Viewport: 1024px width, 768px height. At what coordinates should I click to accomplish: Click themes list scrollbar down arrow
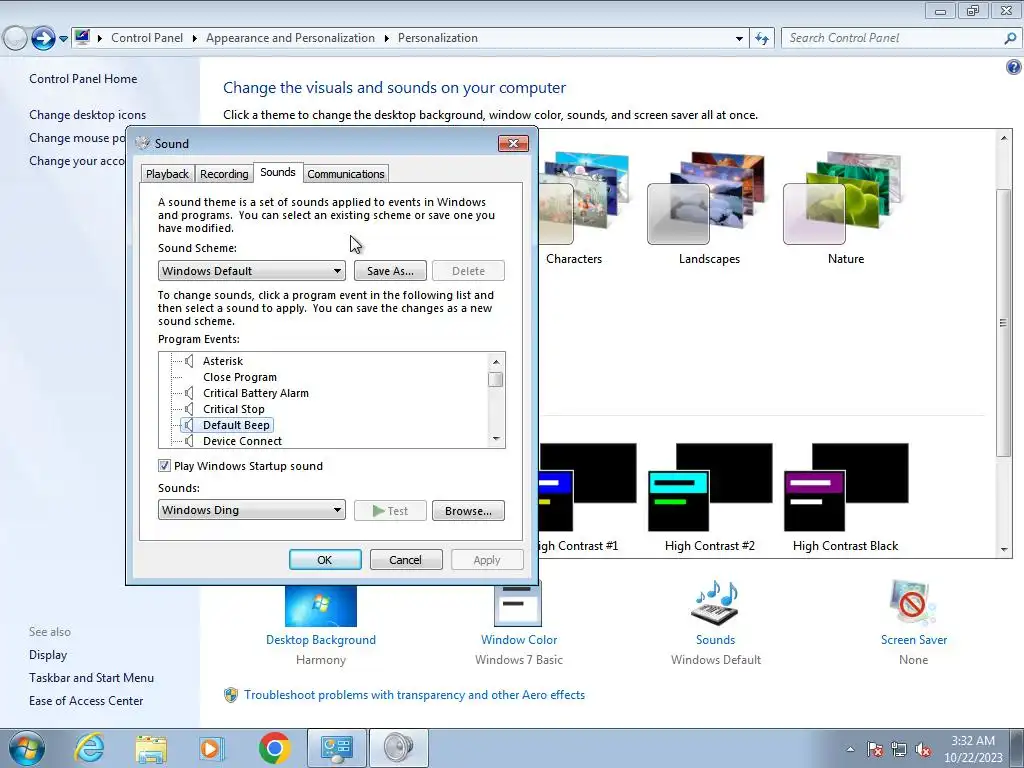(x=1004, y=550)
